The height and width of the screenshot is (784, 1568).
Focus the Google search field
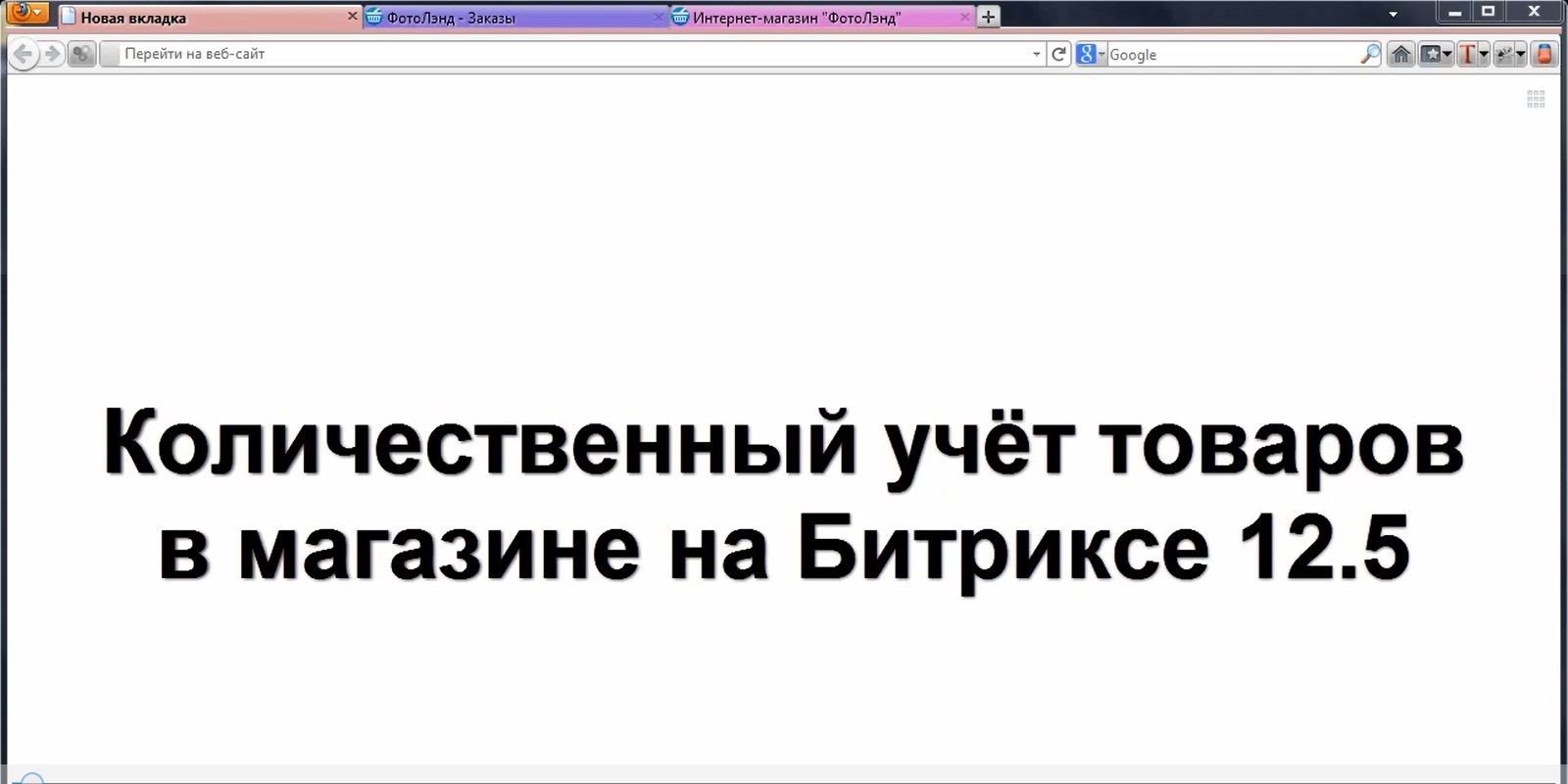pyautogui.click(x=1233, y=54)
